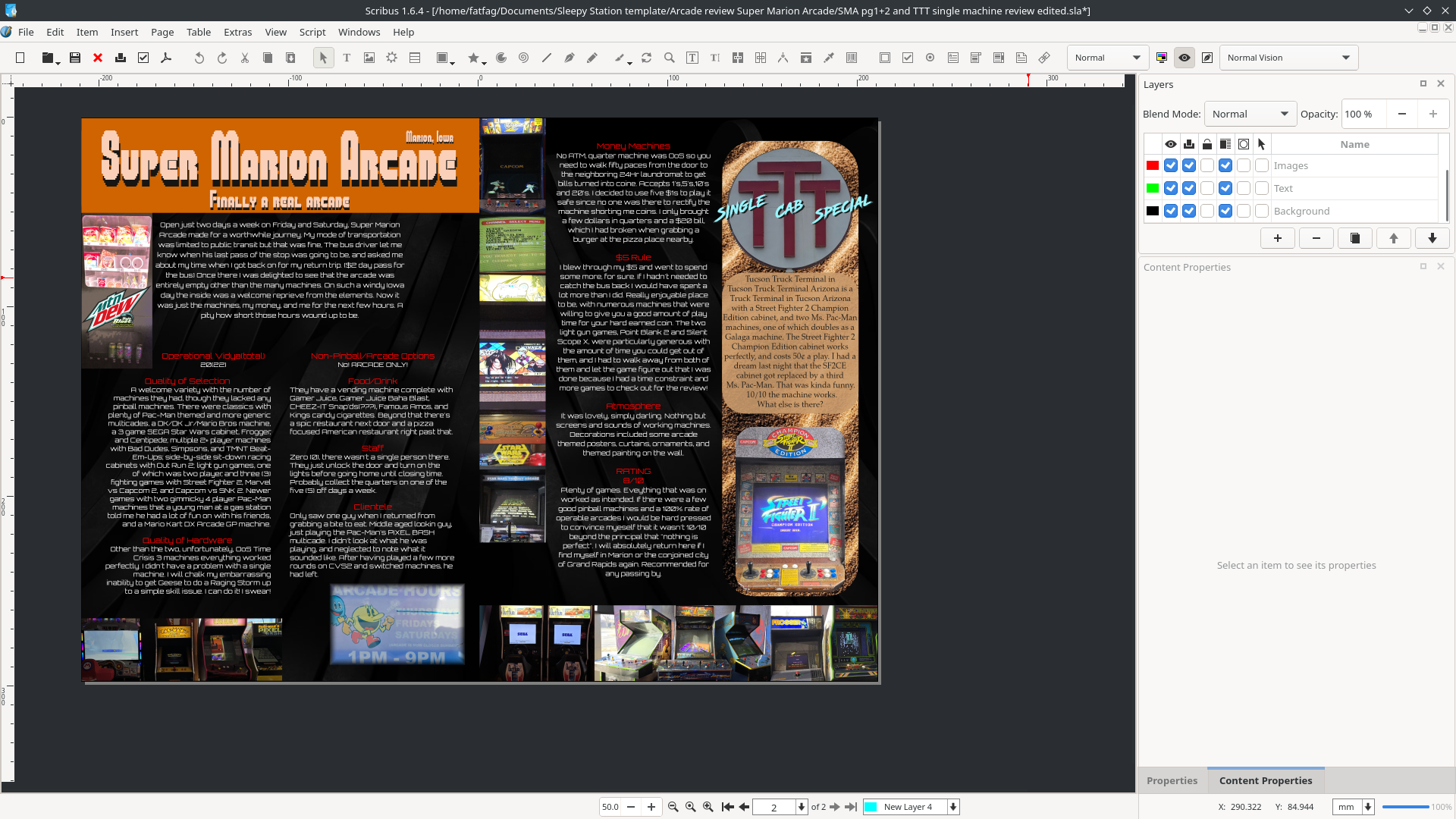Screen dimensions: 1456x819
Task: Open the New Layer 4 layer selector
Action: pyautogui.click(x=912, y=807)
